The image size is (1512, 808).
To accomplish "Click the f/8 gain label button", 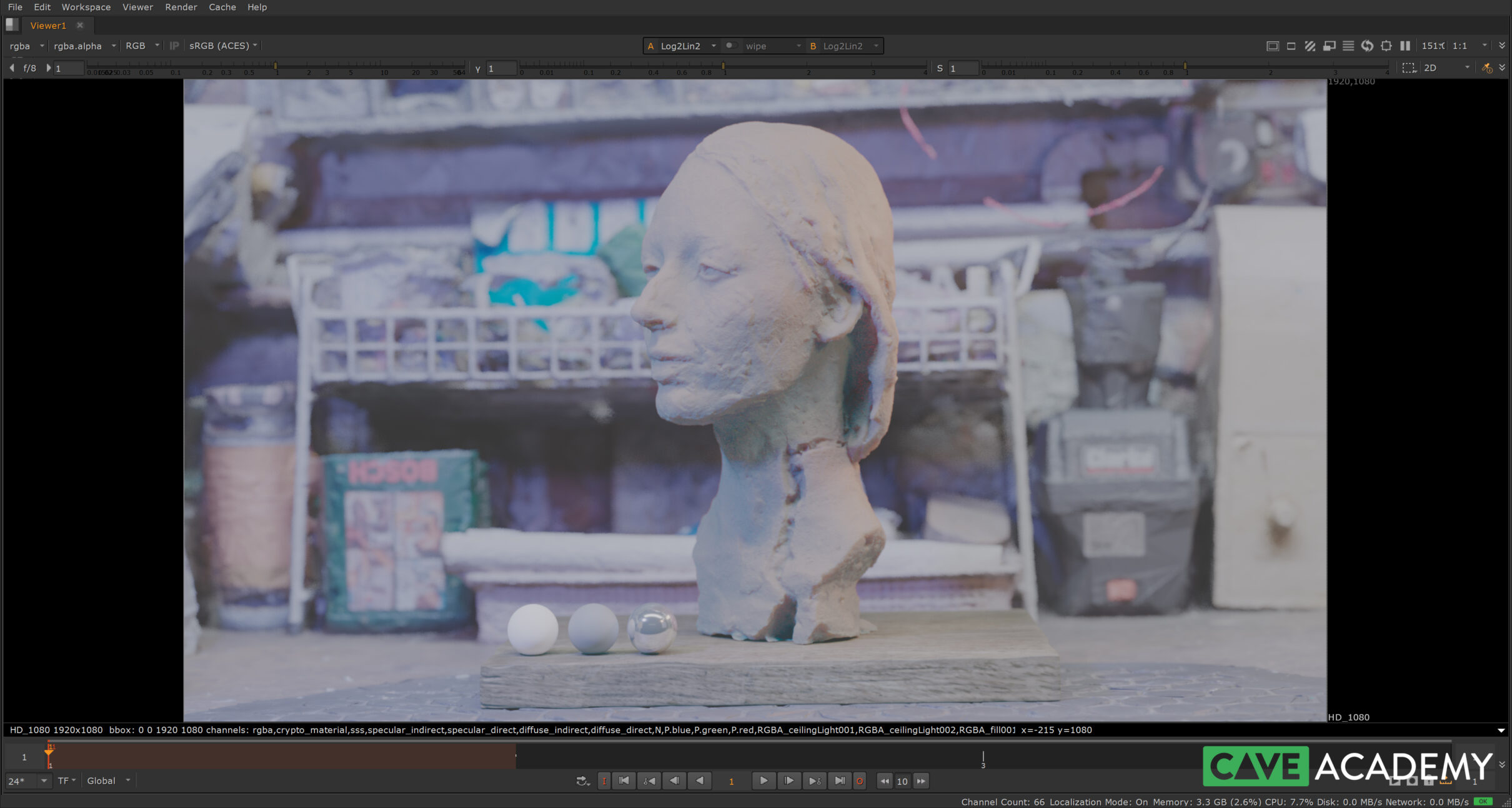I will point(29,67).
